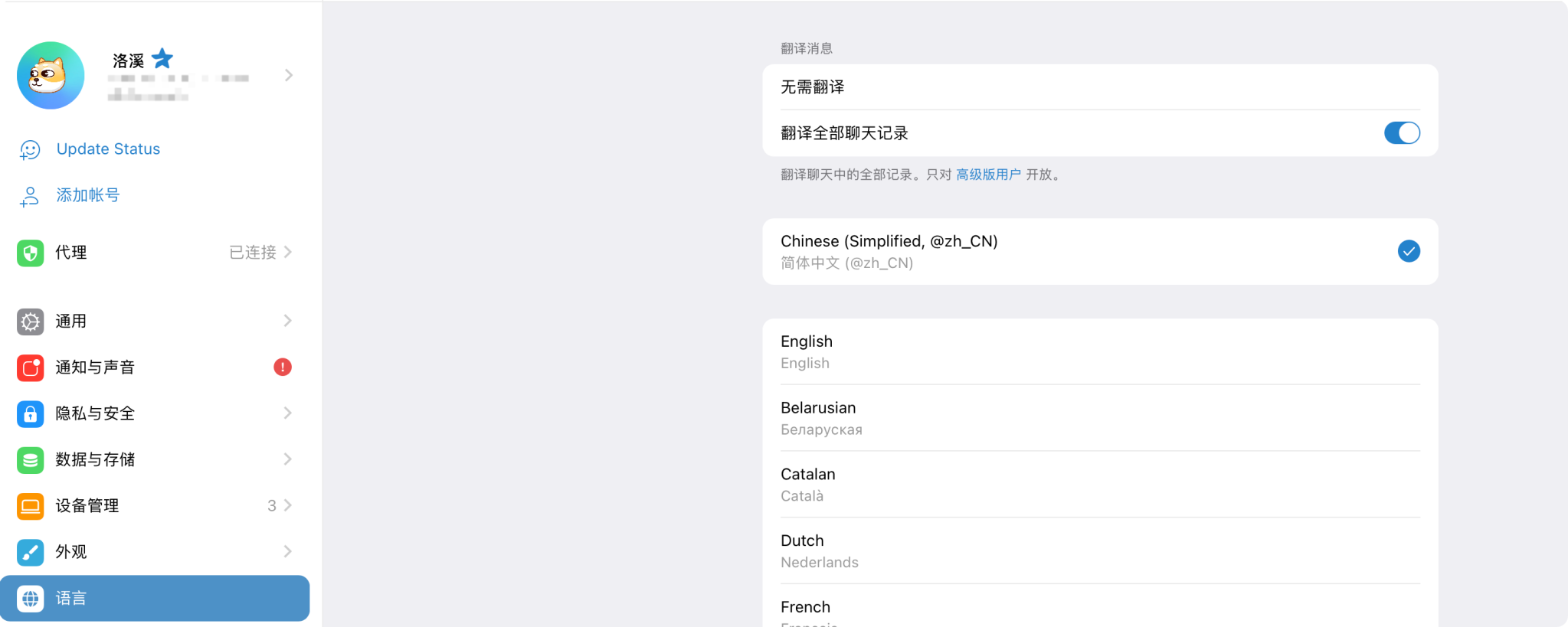
Task: Select the Belarusian language row
Action: (x=1100, y=418)
